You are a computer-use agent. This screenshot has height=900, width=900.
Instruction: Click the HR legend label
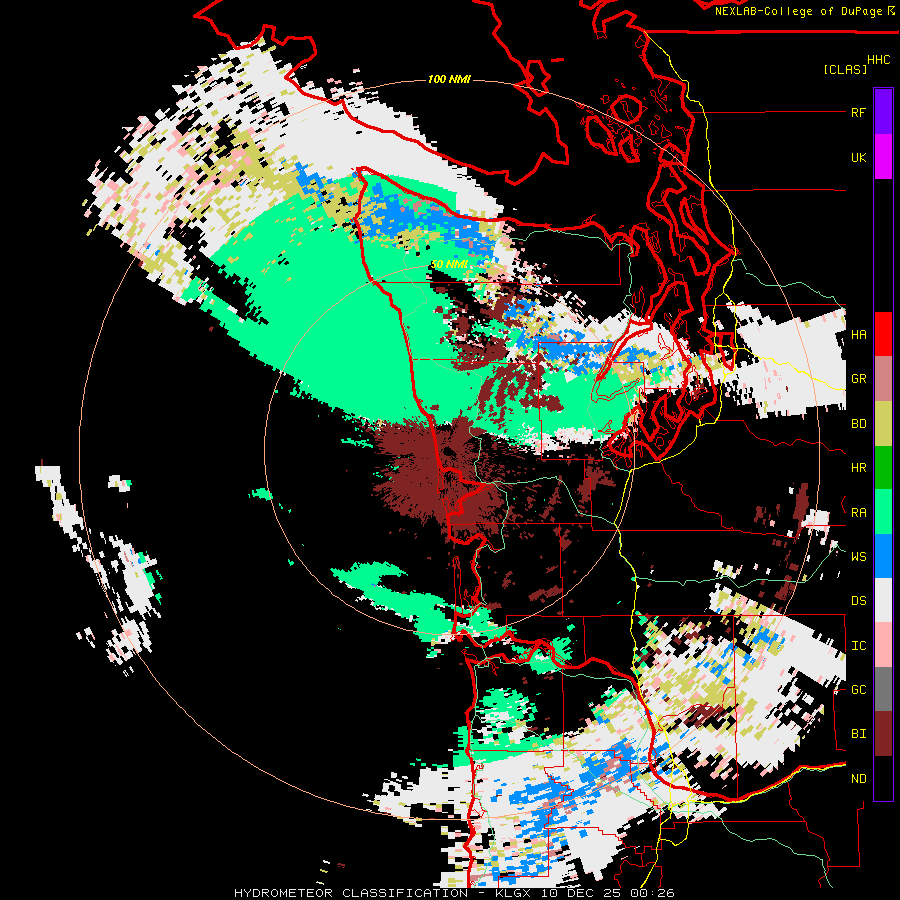(x=858, y=468)
